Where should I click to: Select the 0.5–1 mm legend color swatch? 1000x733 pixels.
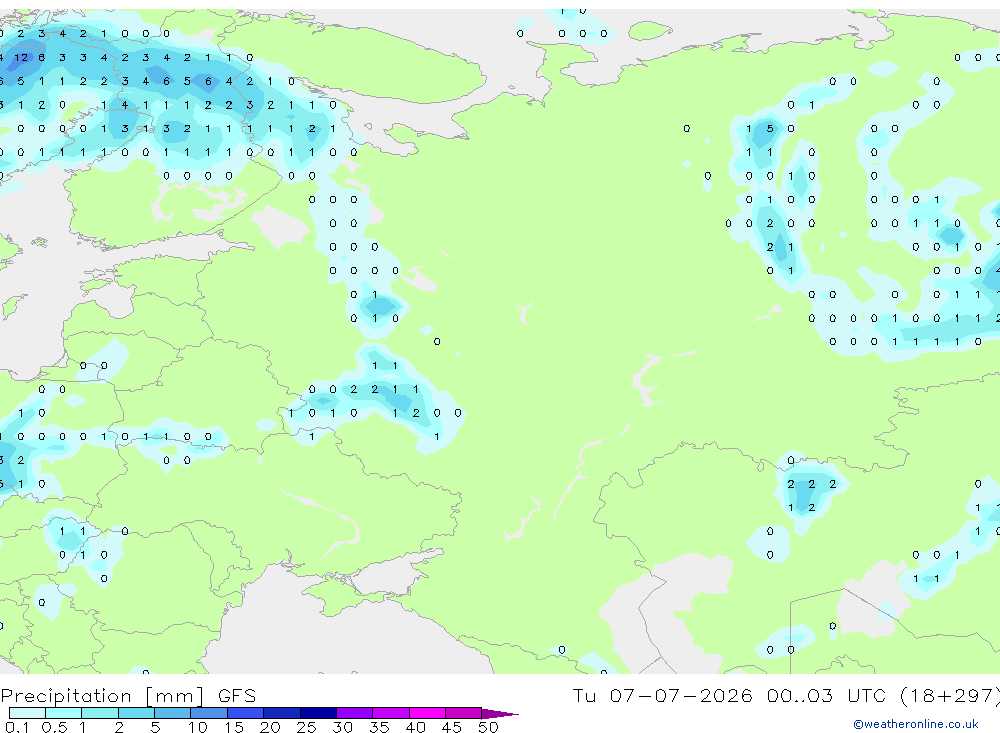[63, 713]
